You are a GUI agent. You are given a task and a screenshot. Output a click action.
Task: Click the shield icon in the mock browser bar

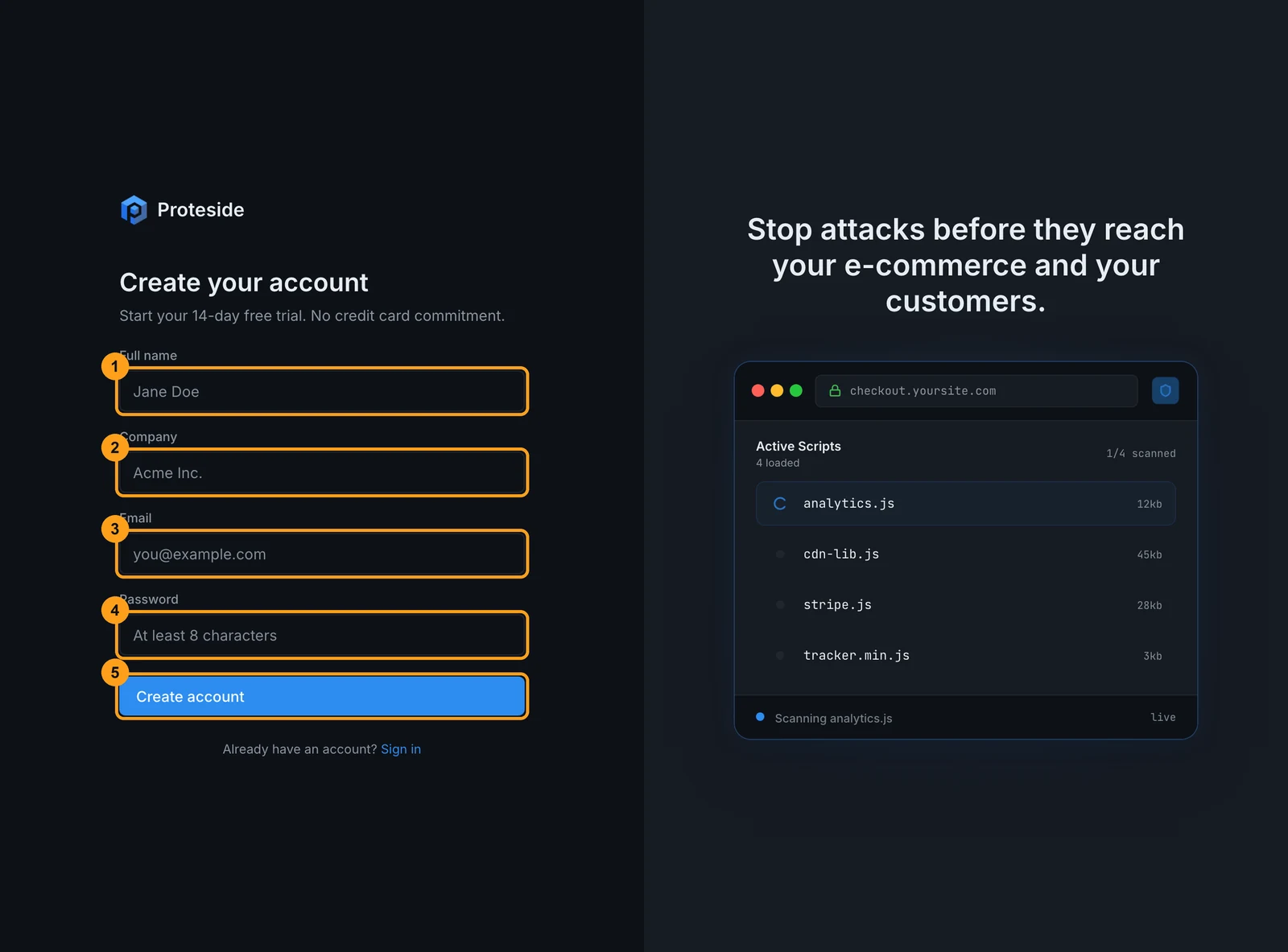1165,390
